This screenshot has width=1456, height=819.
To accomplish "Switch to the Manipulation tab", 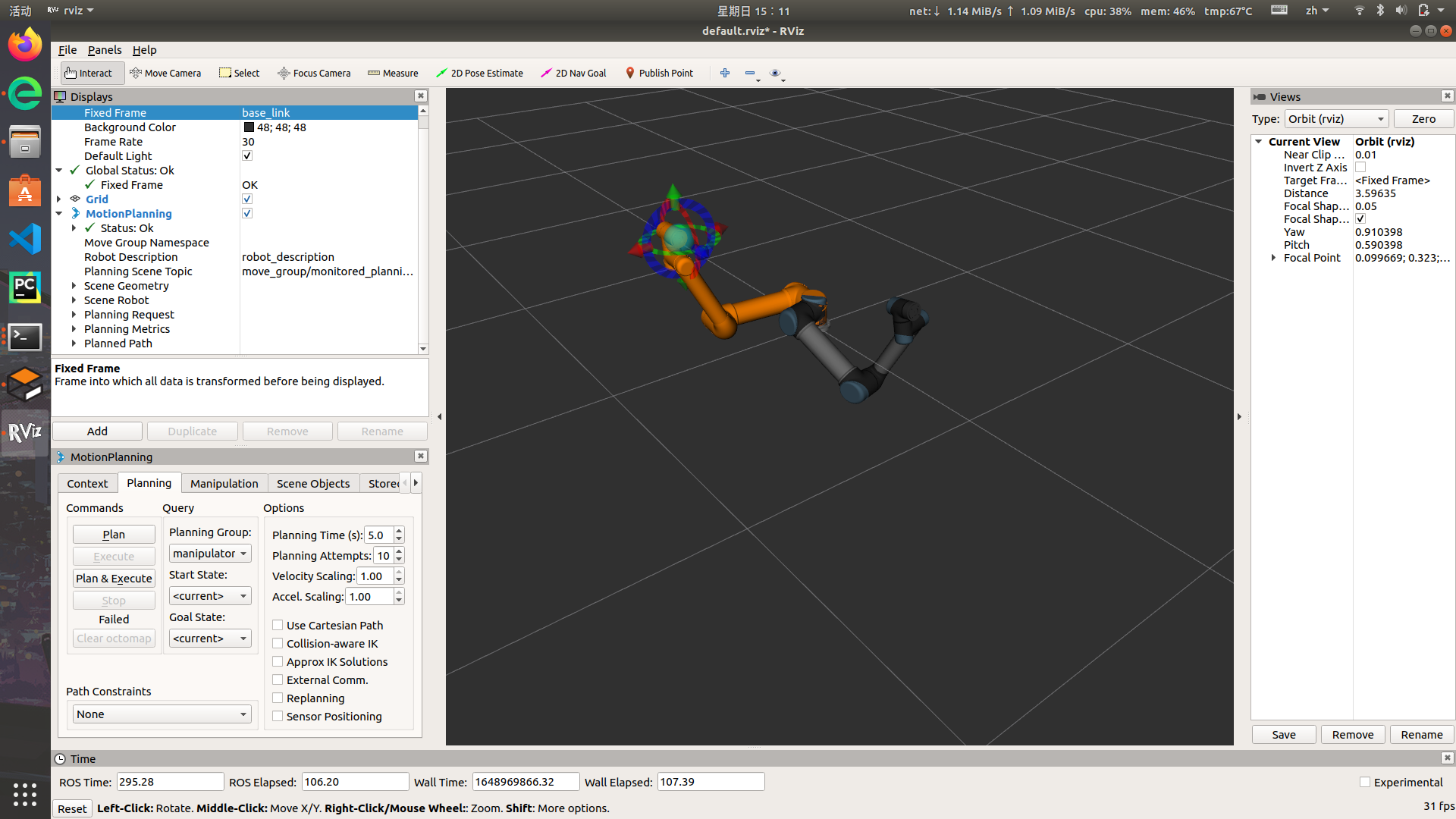I will [224, 484].
